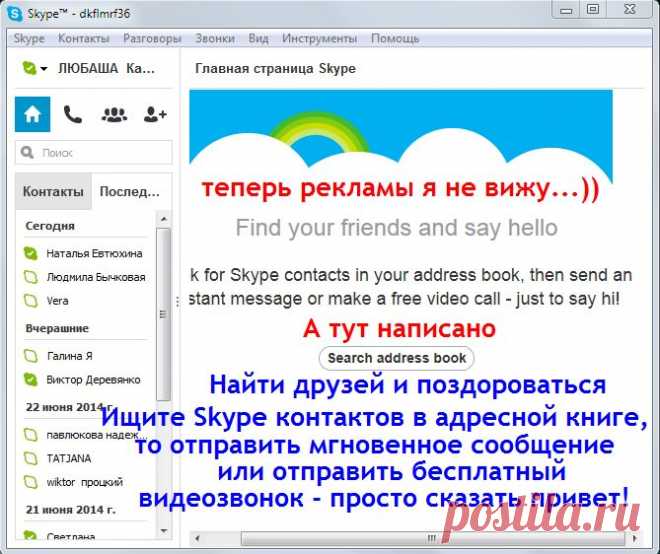
Task: Click contact list scroll up arrow
Action: click(x=164, y=219)
